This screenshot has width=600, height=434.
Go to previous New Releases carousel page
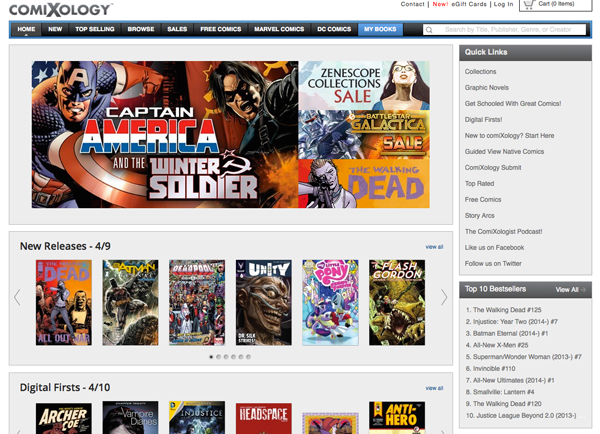pyautogui.click(x=17, y=297)
